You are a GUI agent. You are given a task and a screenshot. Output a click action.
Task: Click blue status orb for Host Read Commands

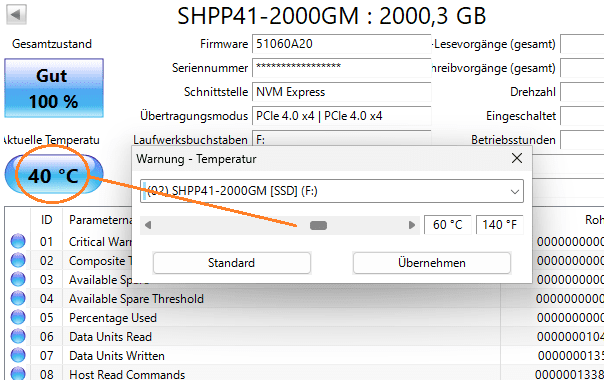tap(18, 373)
